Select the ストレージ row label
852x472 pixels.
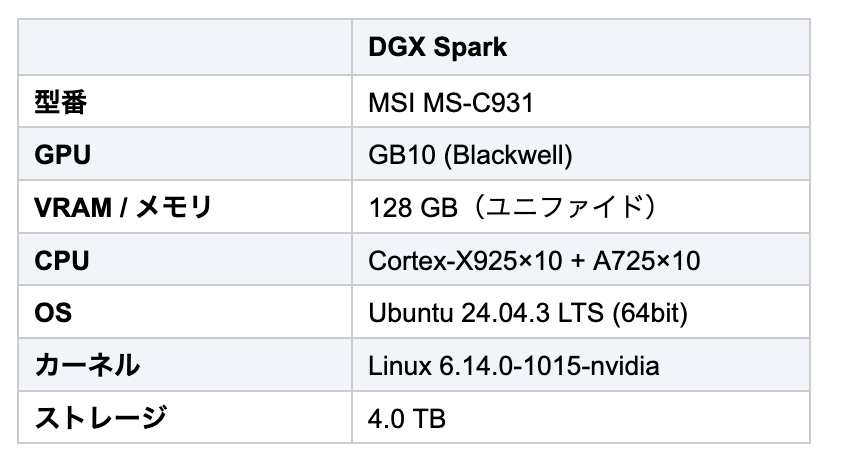pyautogui.click(x=101, y=418)
